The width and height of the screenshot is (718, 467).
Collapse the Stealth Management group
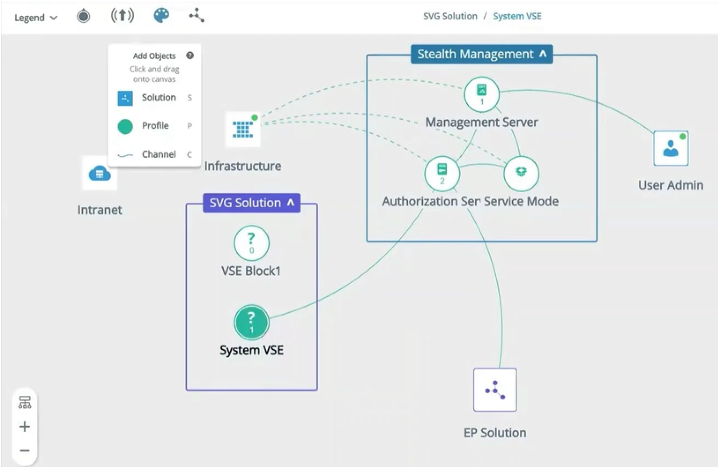pos(543,54)
